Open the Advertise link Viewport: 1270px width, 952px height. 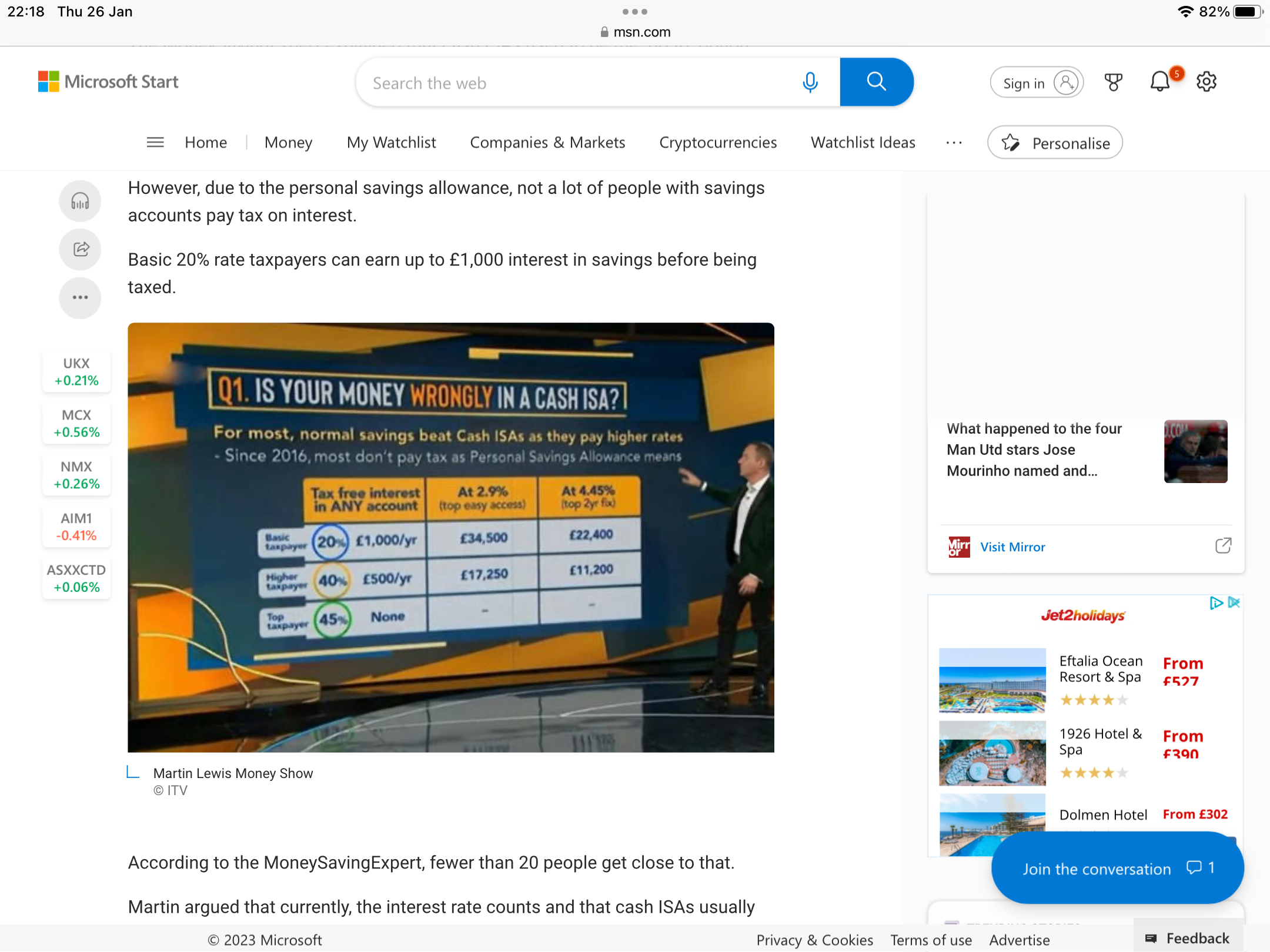tap(1019, 940)
